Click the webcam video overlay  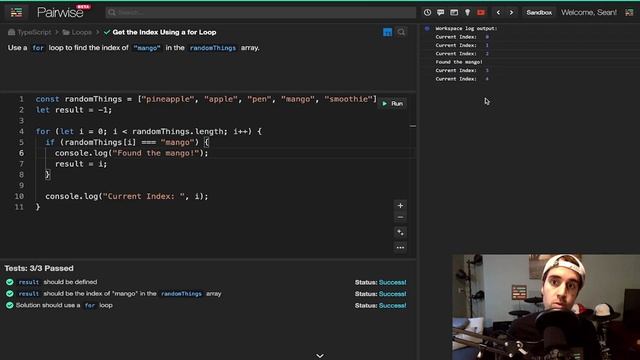click(x=546, y=307)
